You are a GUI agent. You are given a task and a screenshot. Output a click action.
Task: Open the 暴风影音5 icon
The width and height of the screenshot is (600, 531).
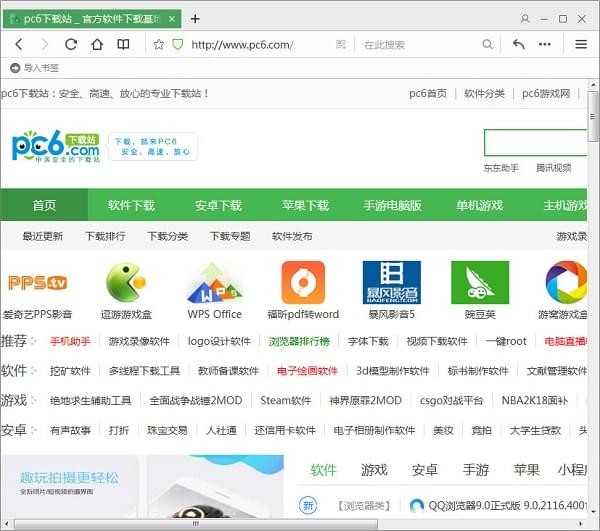click(391, 283)
